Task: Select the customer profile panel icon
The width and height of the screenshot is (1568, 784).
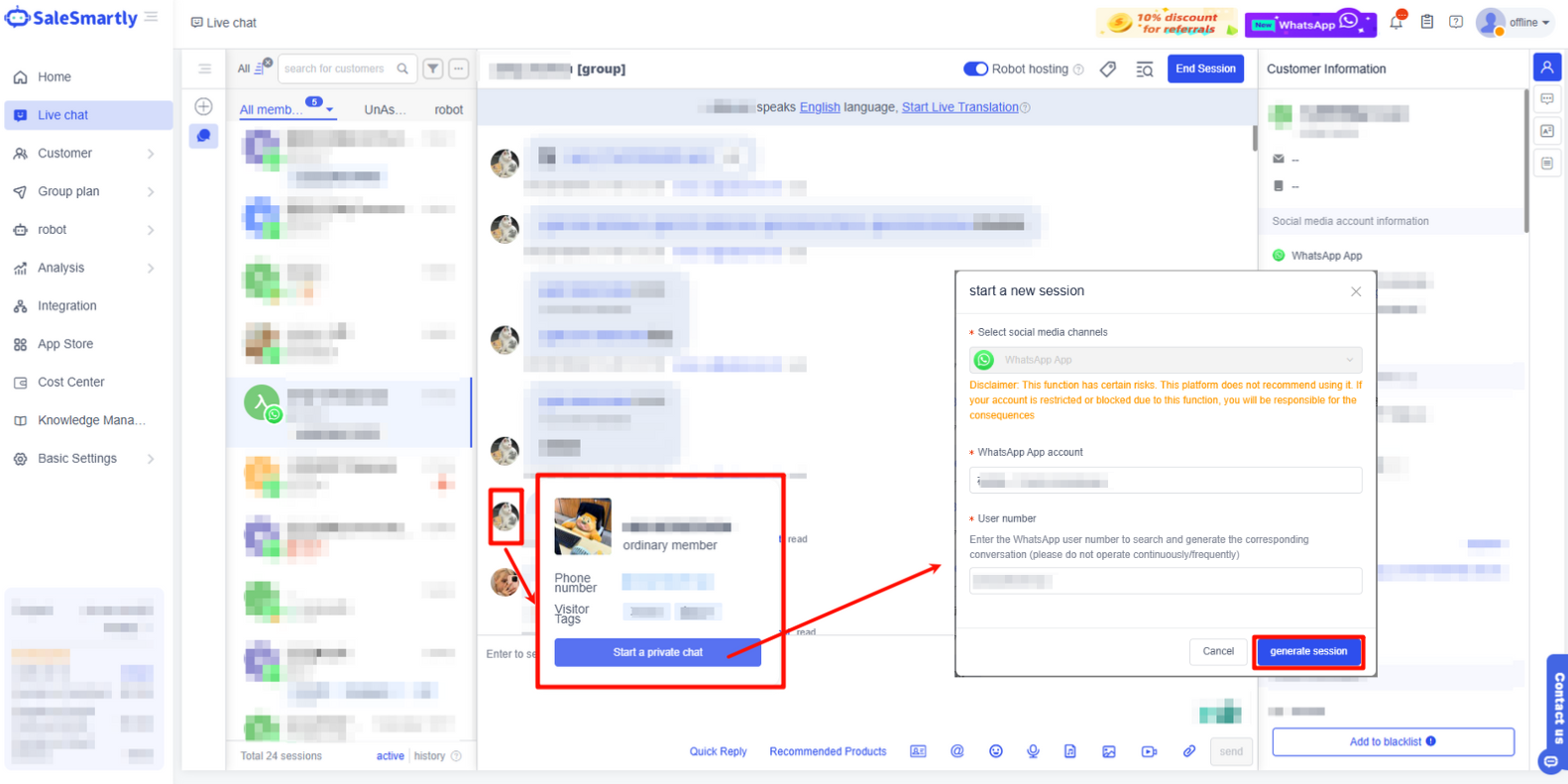Action: tap(1547, 67)
